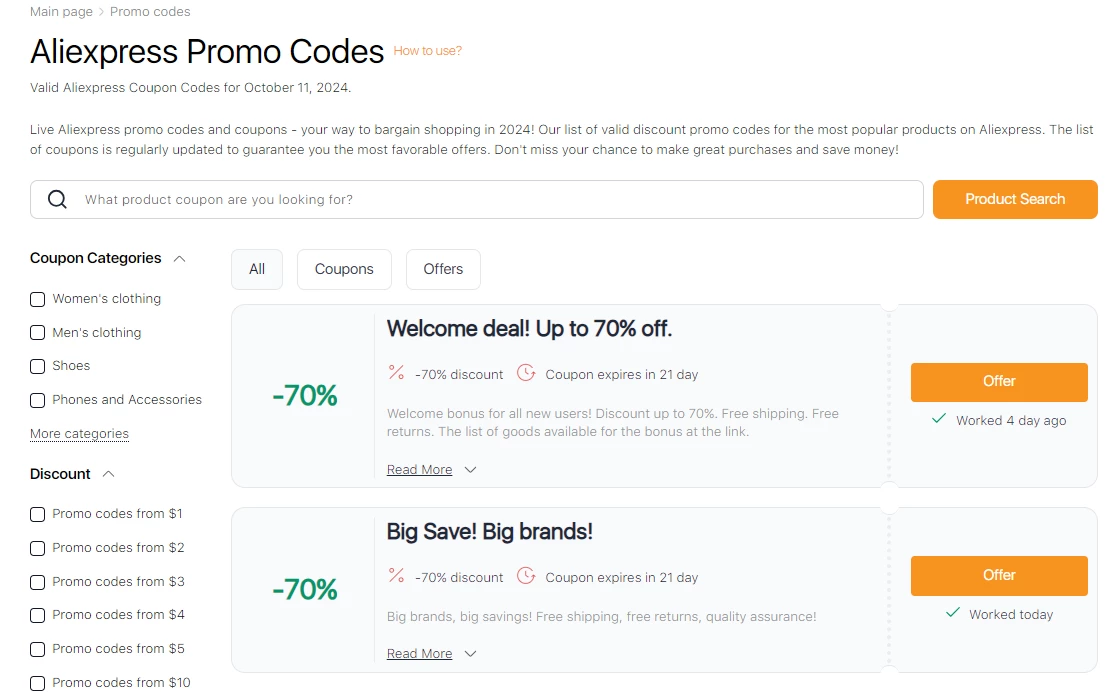Click the Product Search button
1119x692 pixels.
tap(1015, 200)
